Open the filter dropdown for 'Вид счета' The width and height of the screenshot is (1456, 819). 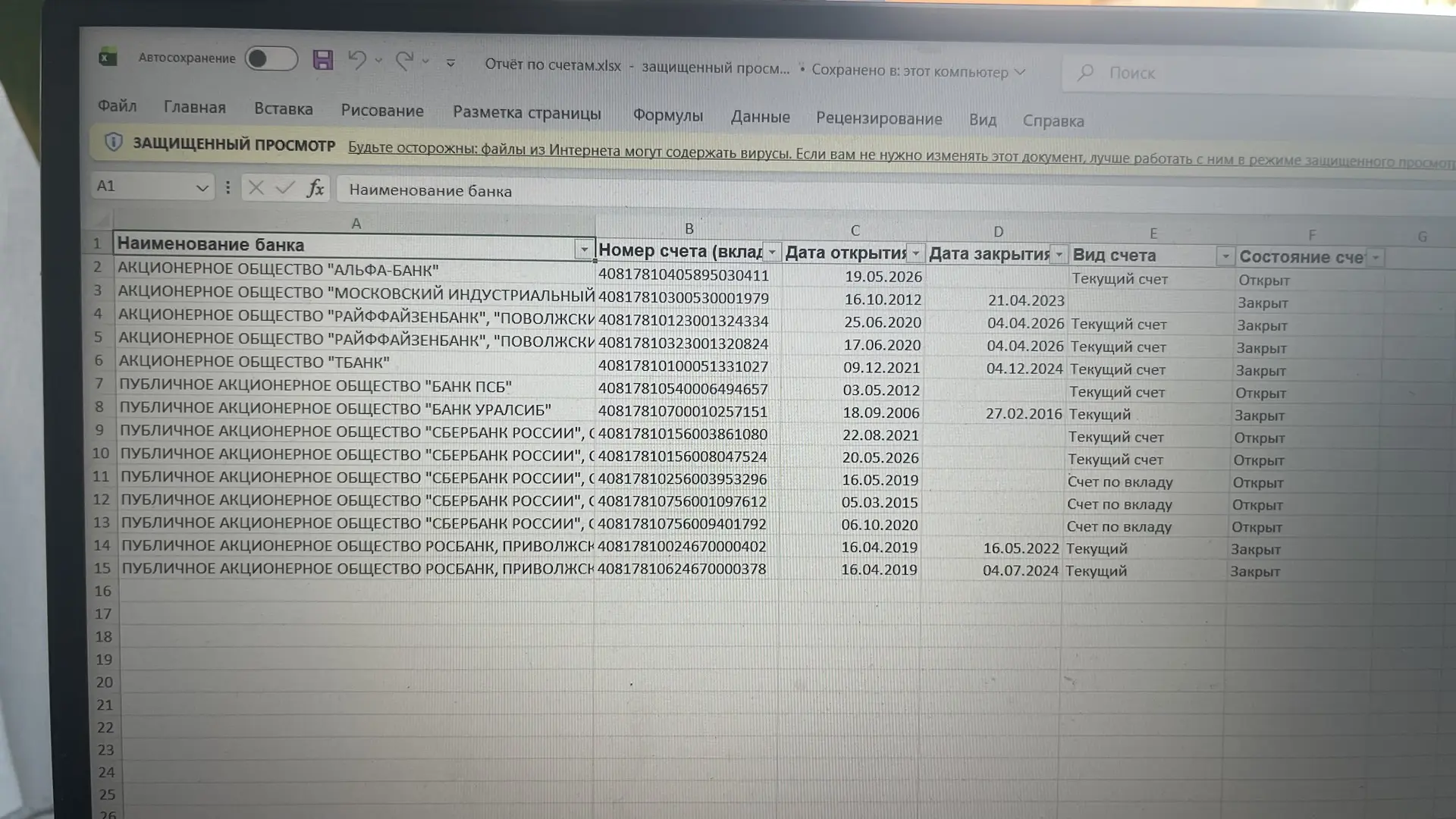point(1225,257)
